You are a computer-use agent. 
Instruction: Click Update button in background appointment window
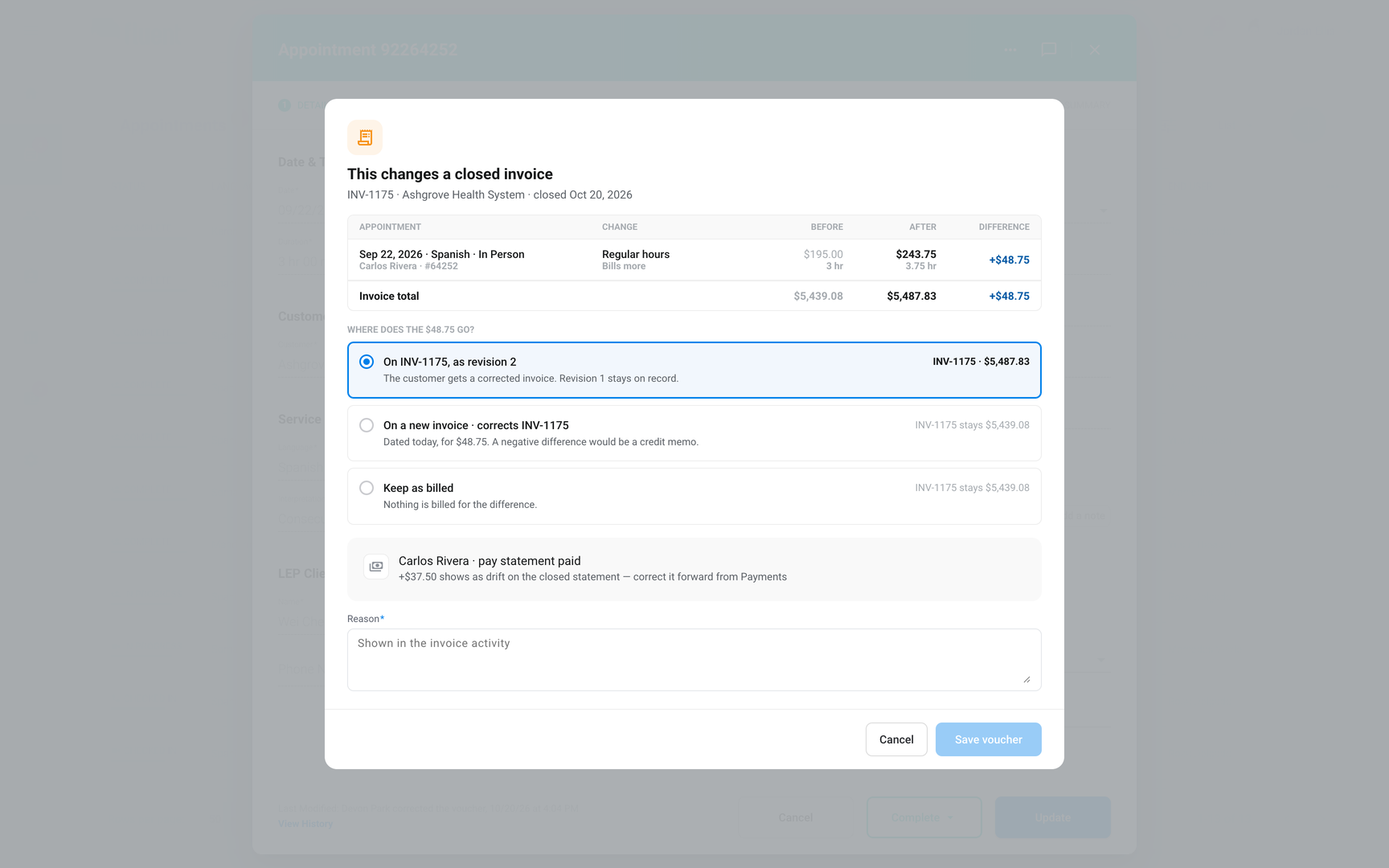click(x=1053, y=817)
